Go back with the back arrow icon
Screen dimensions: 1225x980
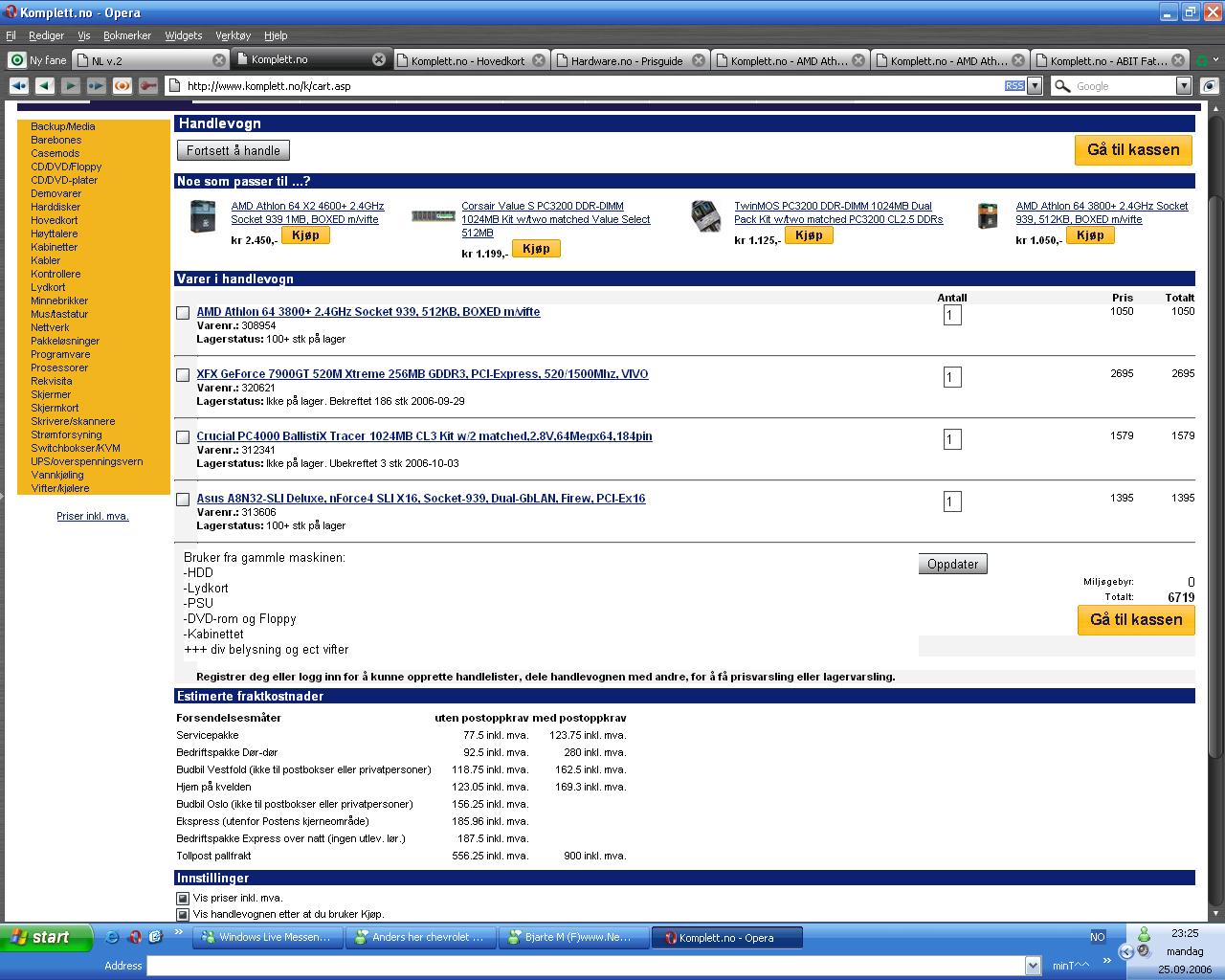pos(44,85)
